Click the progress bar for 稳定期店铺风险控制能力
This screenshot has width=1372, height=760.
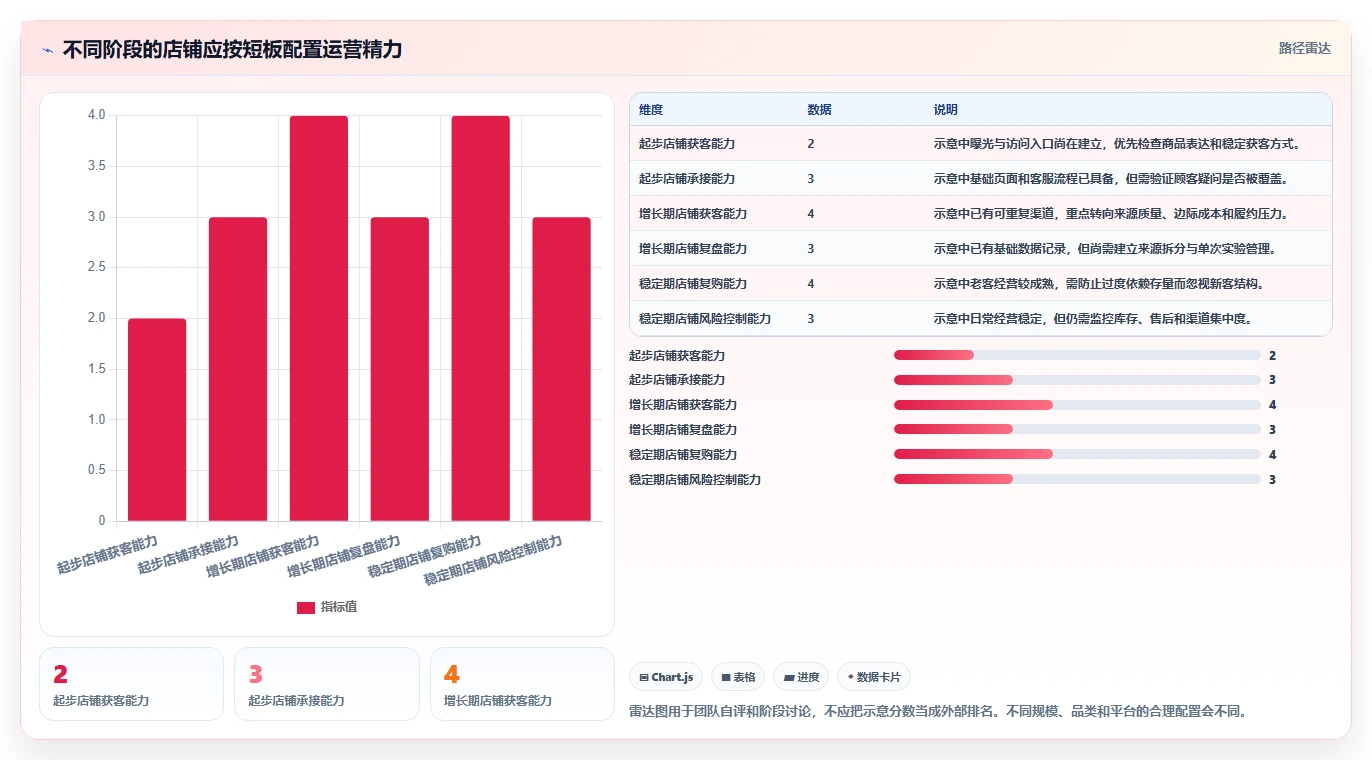click(1077, 480)
